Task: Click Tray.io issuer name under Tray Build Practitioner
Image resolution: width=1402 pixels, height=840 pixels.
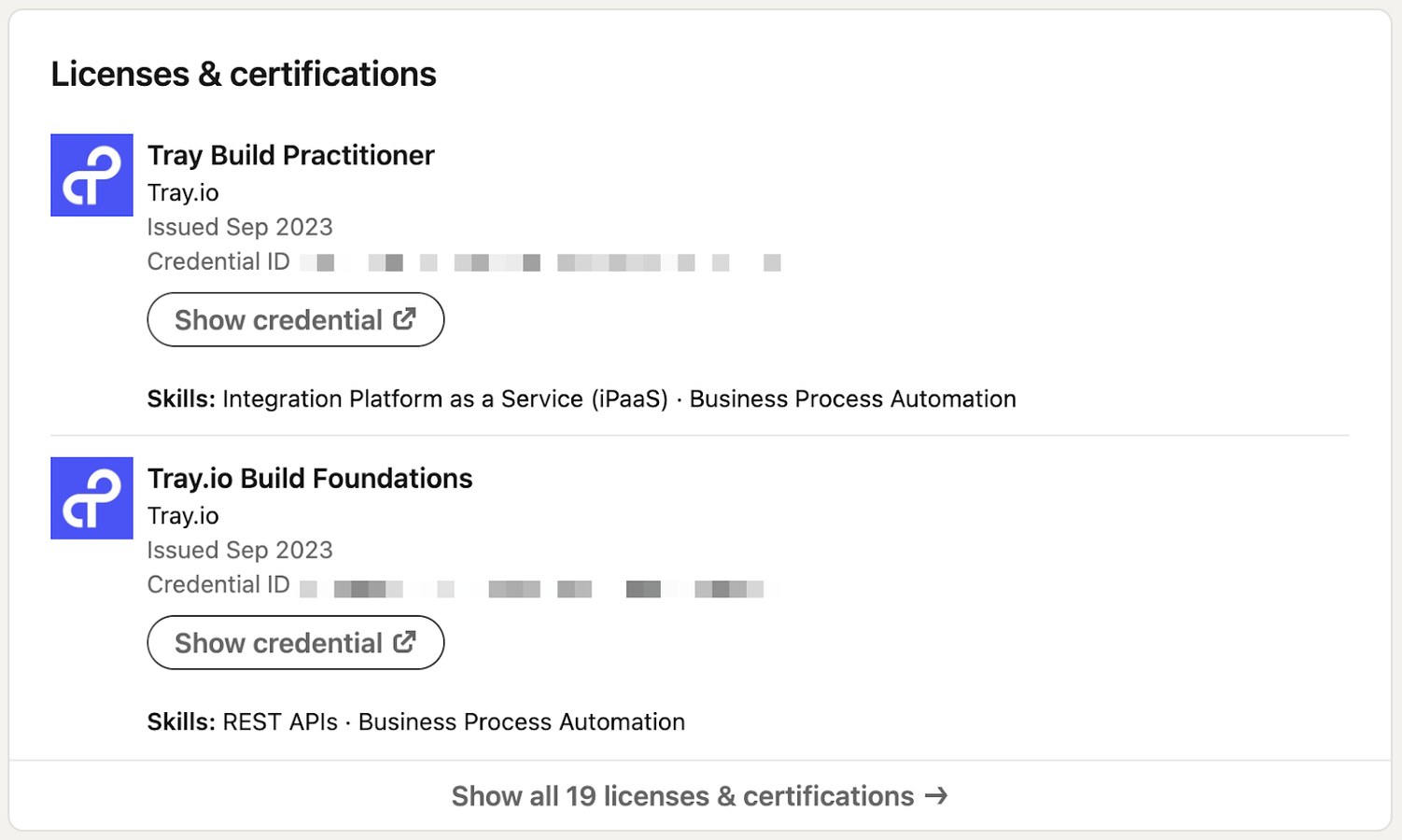Action: [183, 193]
